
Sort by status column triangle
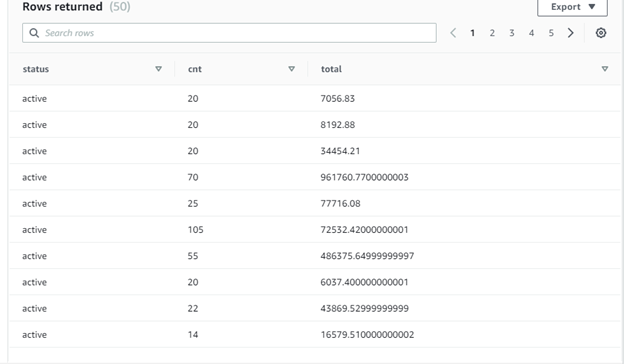158,69
